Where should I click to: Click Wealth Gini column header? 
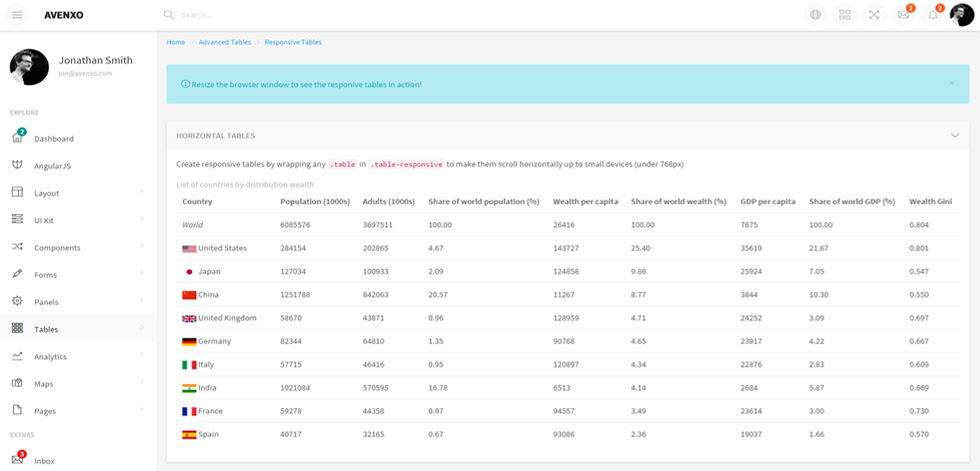tap(931, 201)
